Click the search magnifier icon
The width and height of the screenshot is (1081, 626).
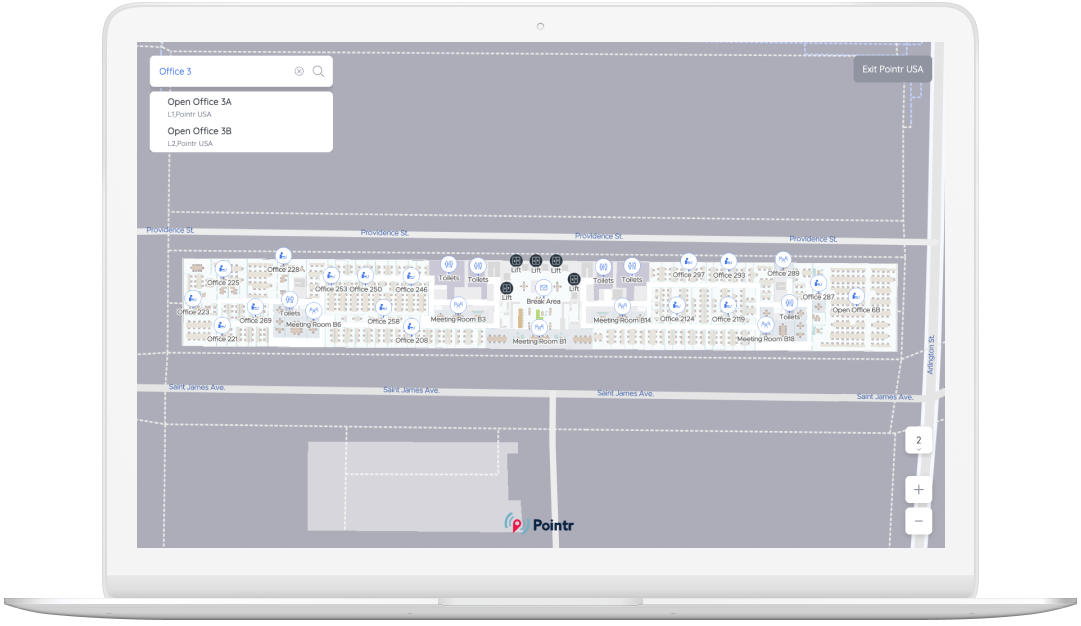317,71
